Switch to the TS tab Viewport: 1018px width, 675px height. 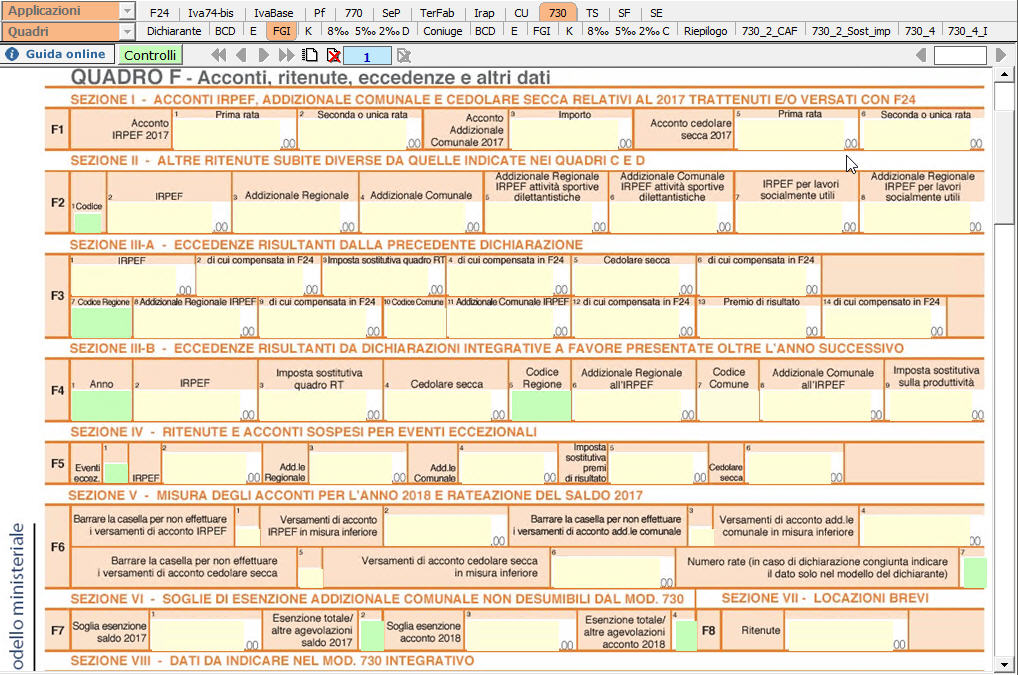[x=592, y=12]
